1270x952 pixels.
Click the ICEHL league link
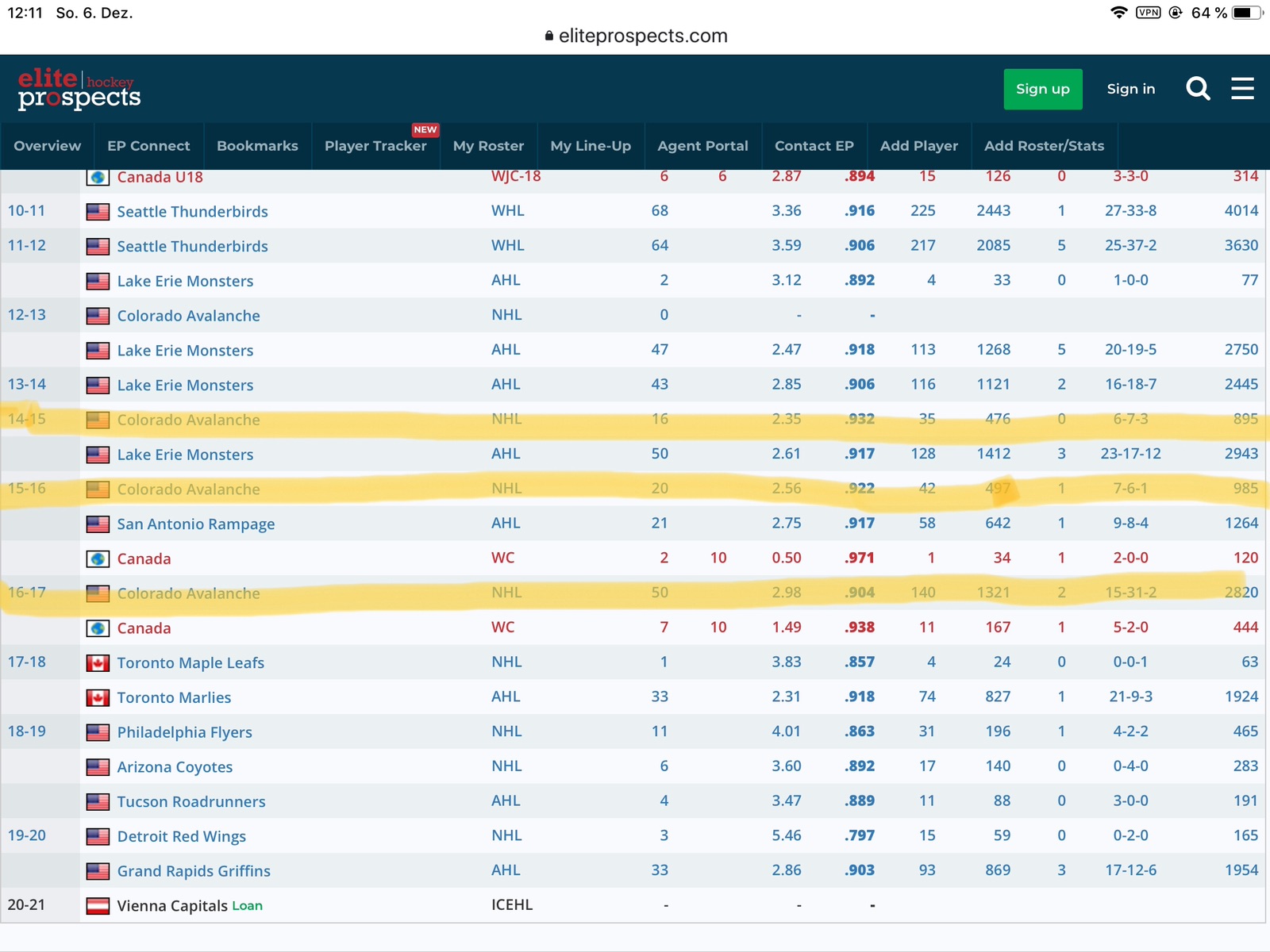pos(512,905)
